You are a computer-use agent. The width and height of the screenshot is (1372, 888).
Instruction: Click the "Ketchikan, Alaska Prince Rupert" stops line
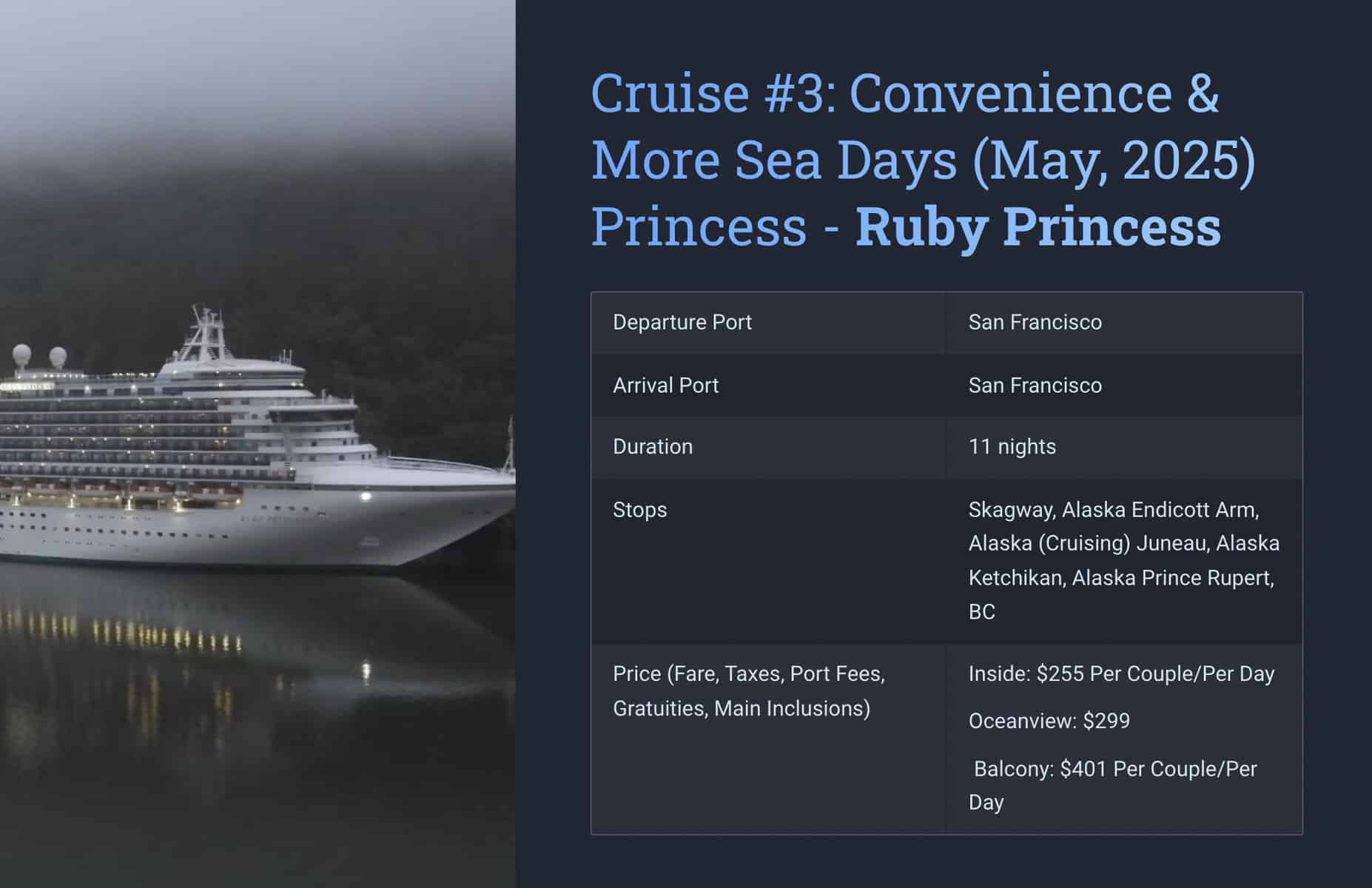coord(1120,578)
